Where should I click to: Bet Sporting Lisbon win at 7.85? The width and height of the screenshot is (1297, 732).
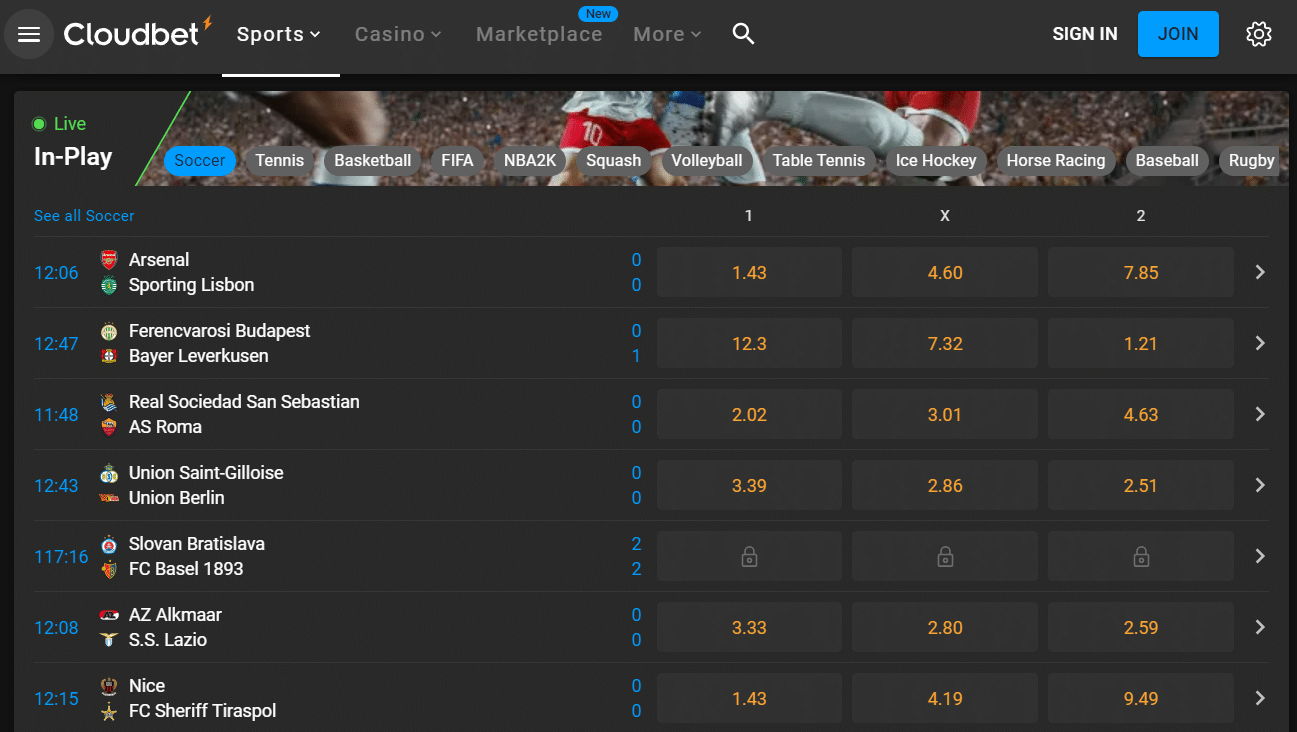(1141, 272)
